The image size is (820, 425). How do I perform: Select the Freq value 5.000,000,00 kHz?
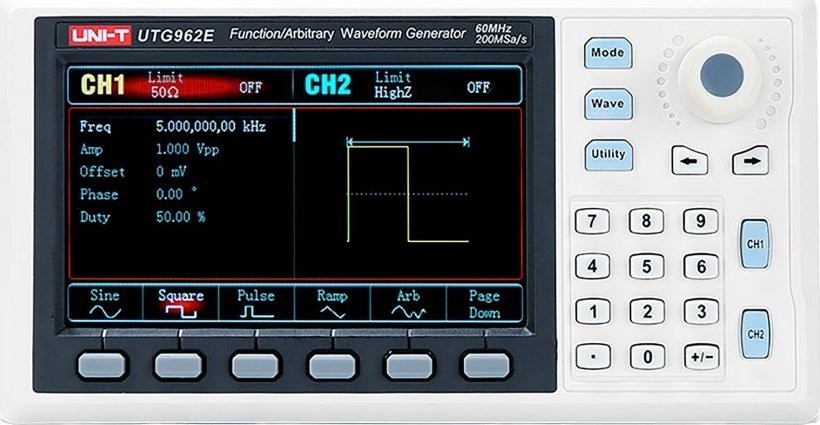[209, 128]
